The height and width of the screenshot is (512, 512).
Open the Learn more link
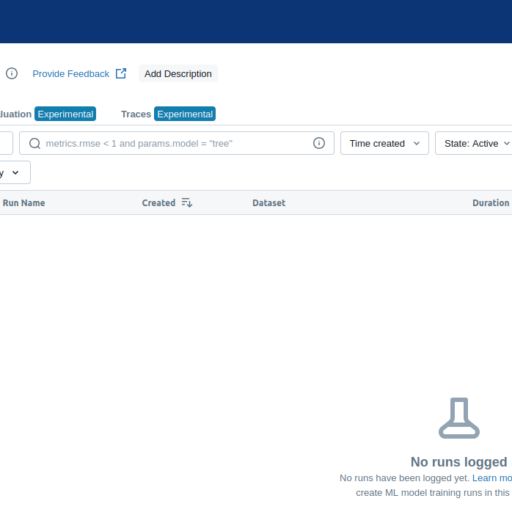click(x=492, y=478)
